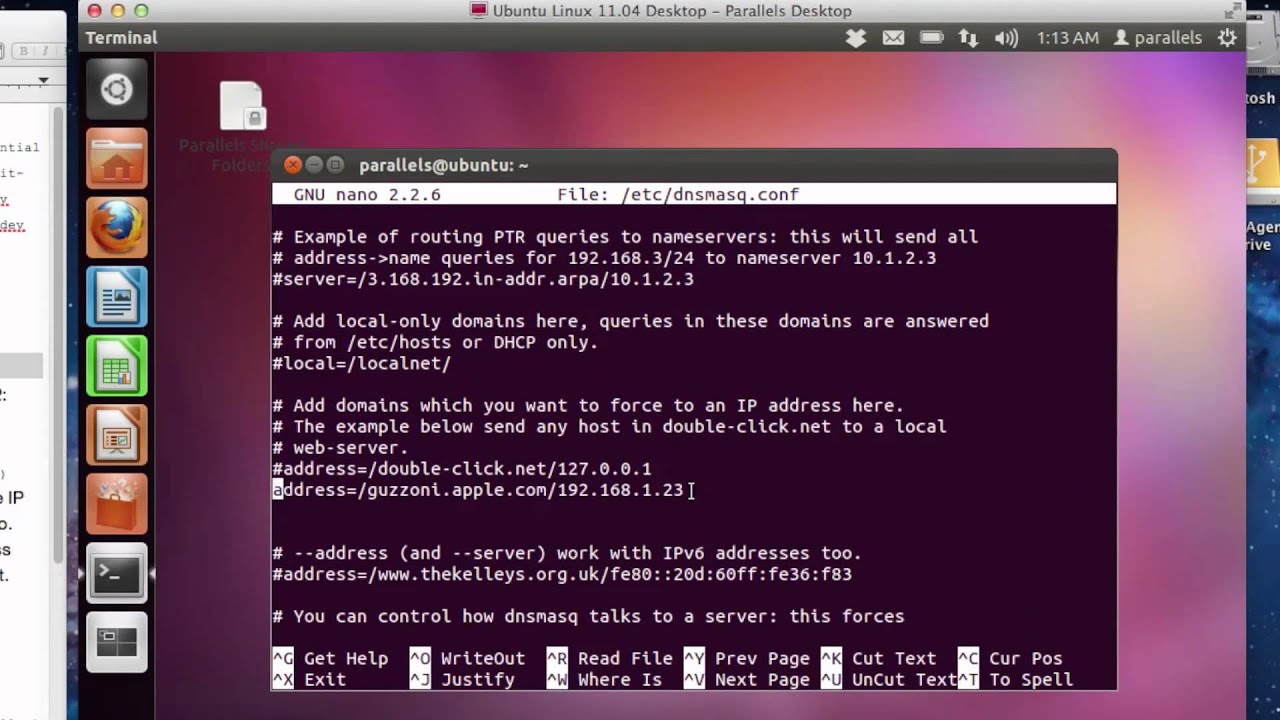Screen dimensions: 1280x720
Task: Launch Firefox from the launcher
Action: point(116,228)
